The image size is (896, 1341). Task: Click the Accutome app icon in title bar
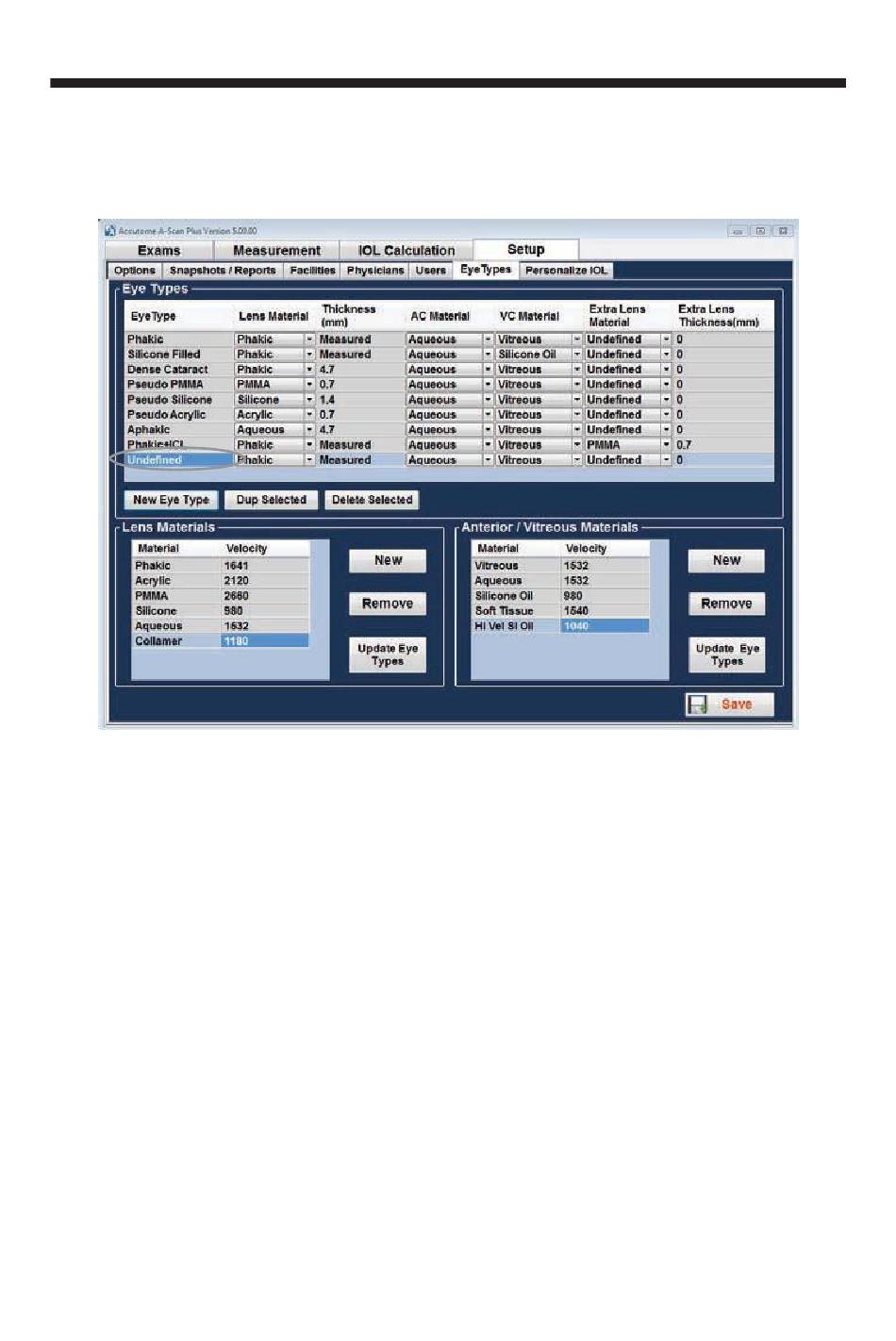[109, 230]
